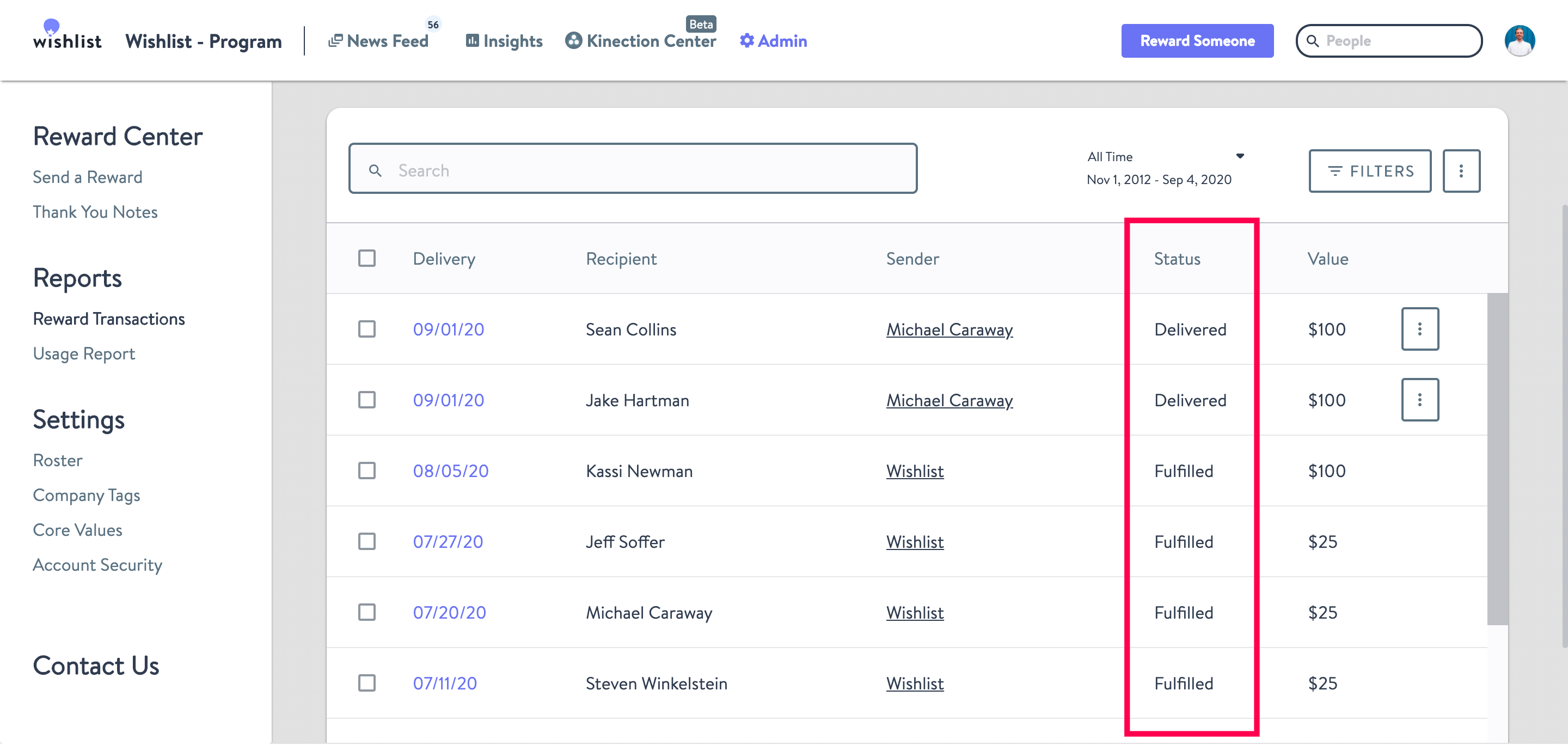The image size is (1568, 745).
Task: Sort by the Value column header
Action: point(1327,259)
